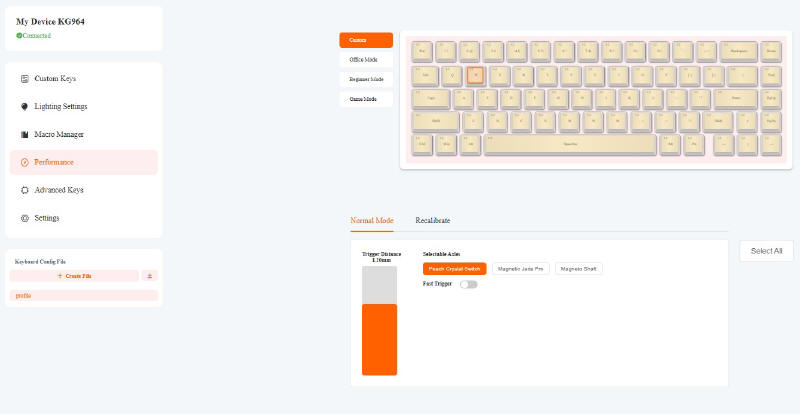Open the Macro Manager icon

pyautogui.click(x=24, y=135)
